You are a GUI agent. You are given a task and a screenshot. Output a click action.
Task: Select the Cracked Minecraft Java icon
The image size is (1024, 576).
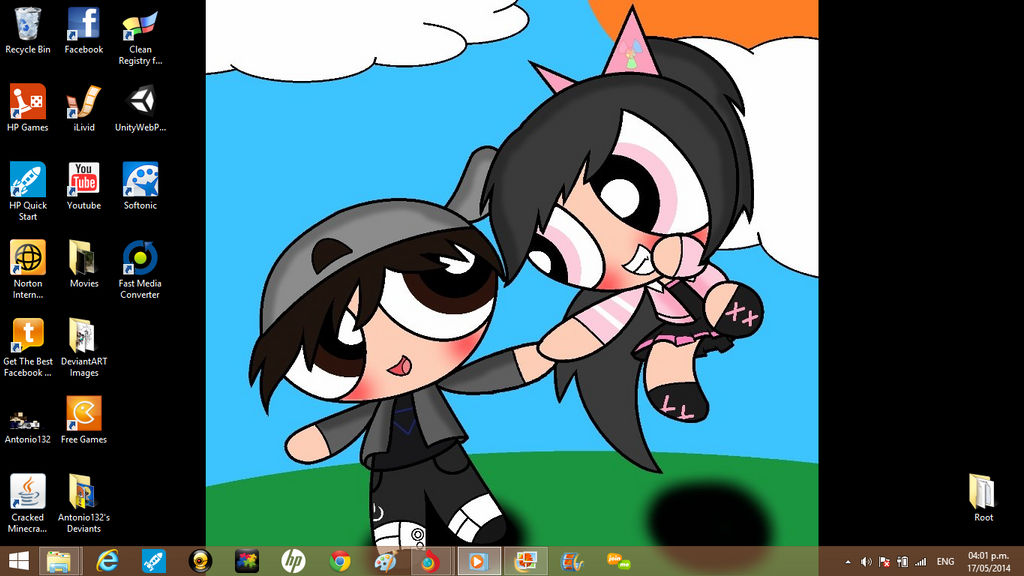(x=27, y=504)
